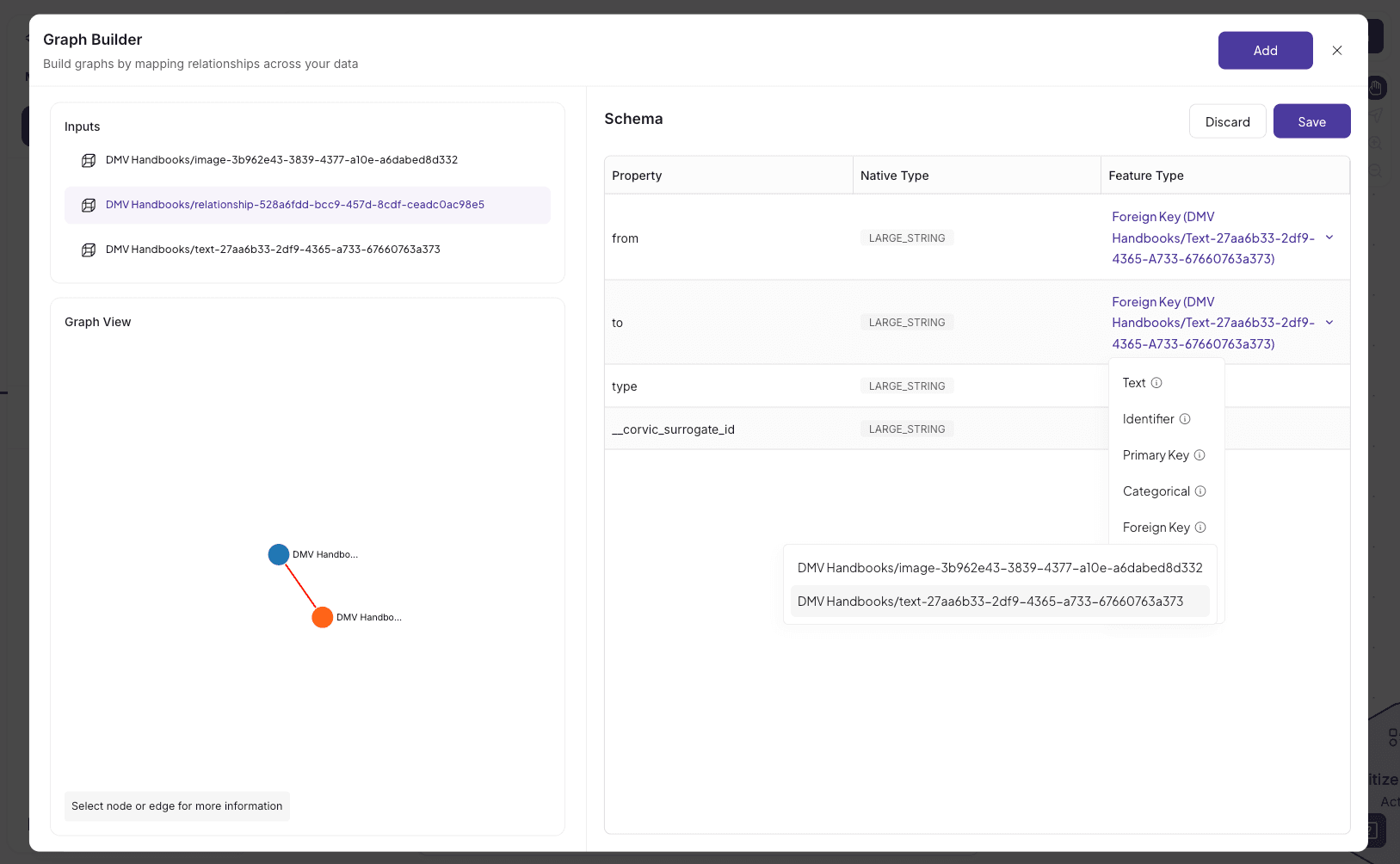The height and width of the screenshot is (864, 1400).
Task: Click the cube icon beside the relationship input
Action: (x=89, y=205)
